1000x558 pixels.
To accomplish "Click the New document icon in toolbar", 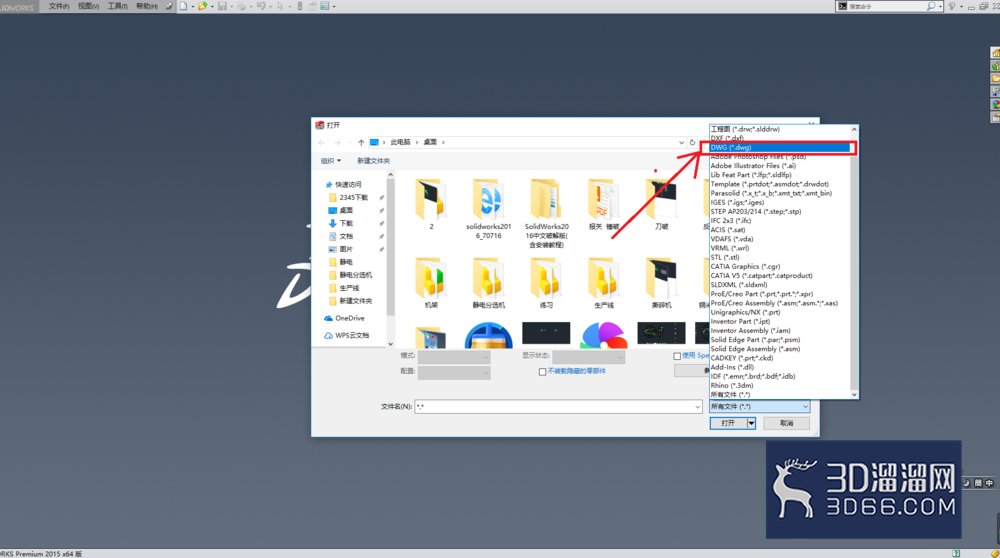I will (184, 6).
